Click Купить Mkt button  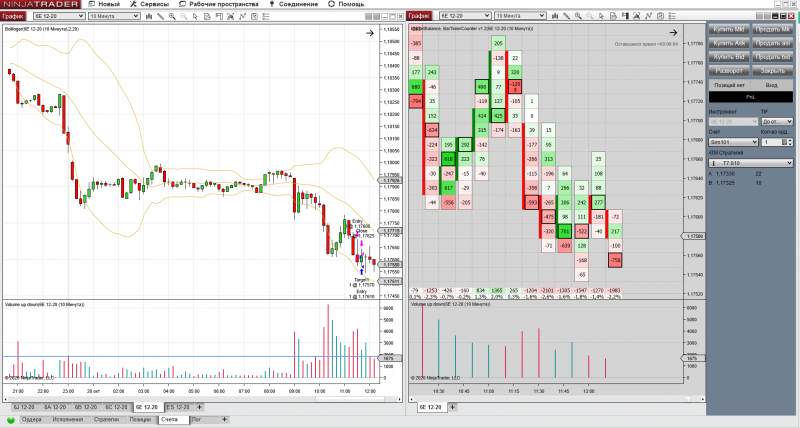coord(729,30)
